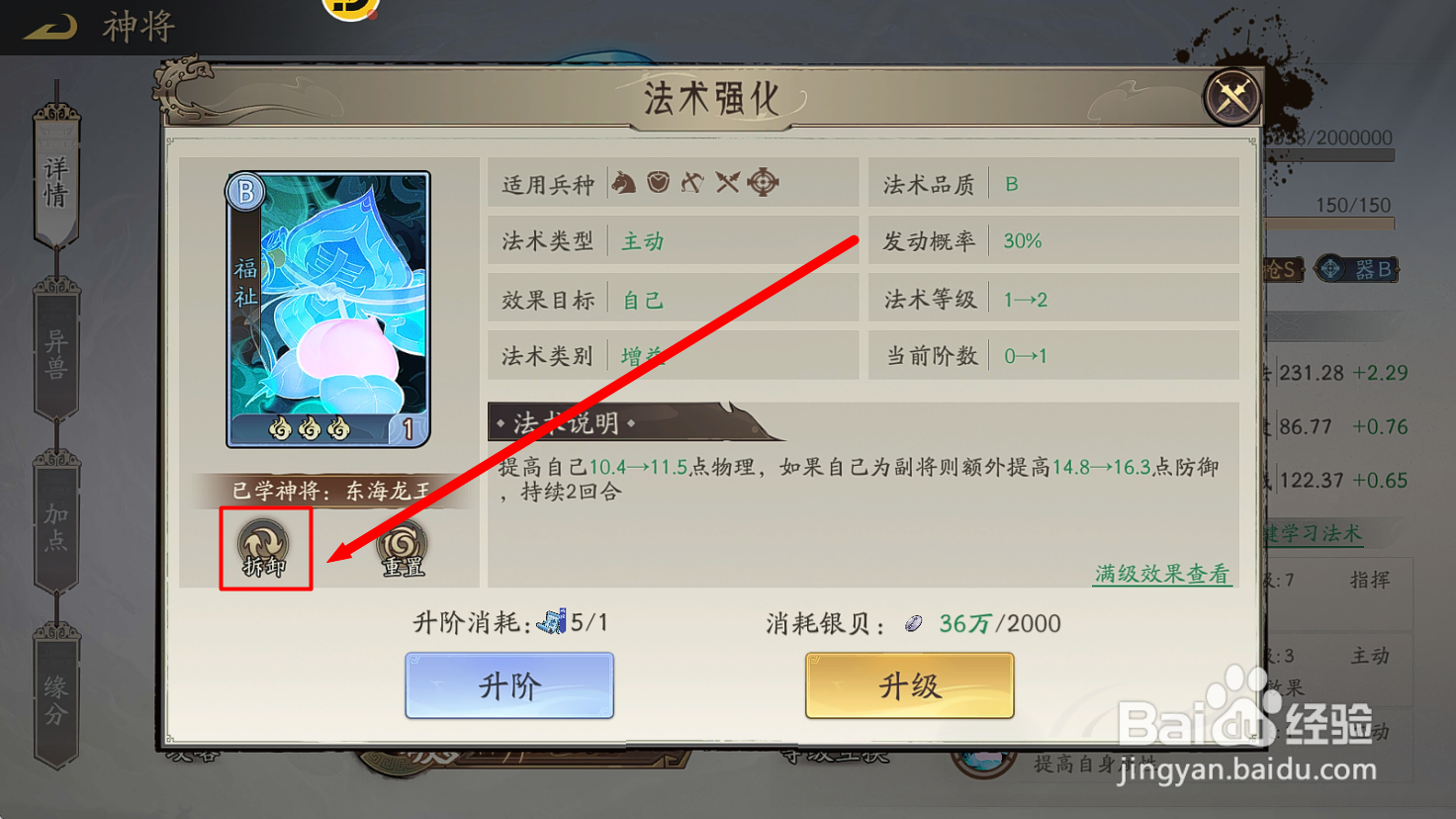Click the silver shell currency icon
This screenshot has width=1456, height=819.
pyautogui.click(x=914, y=623)
